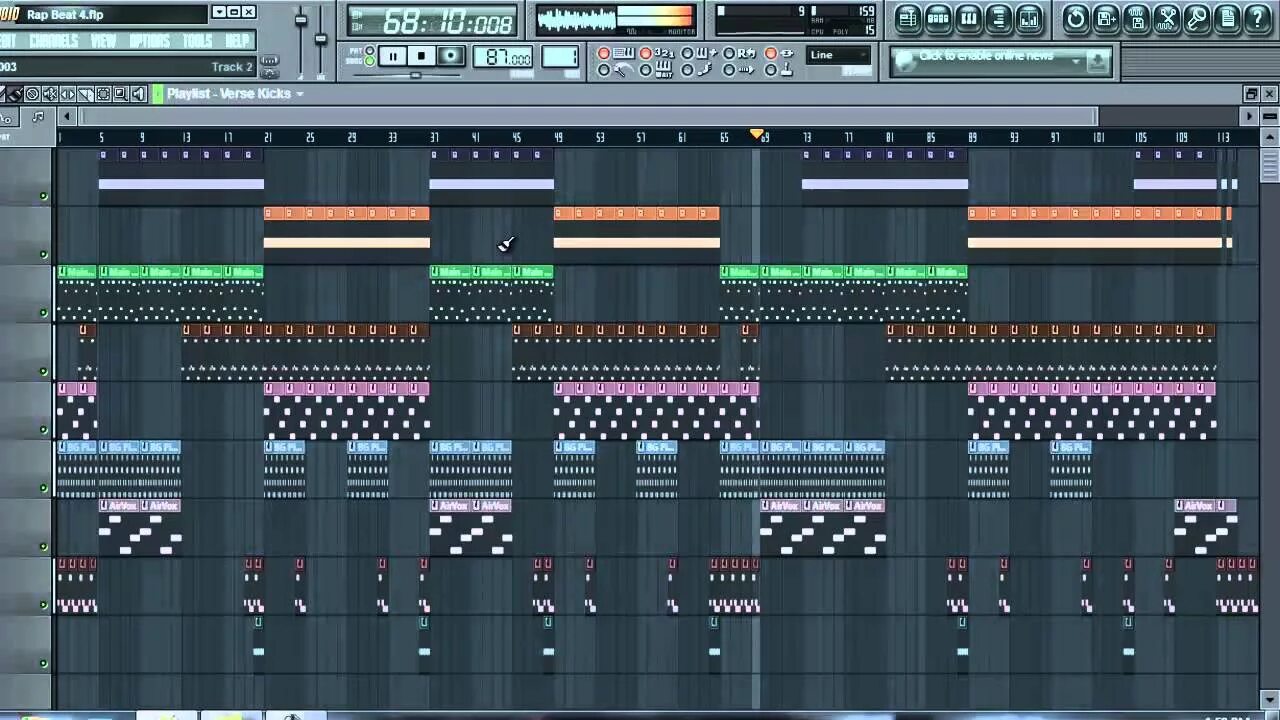
Task: Select the Slip tool in Playlist
Action: coord(67,94)
